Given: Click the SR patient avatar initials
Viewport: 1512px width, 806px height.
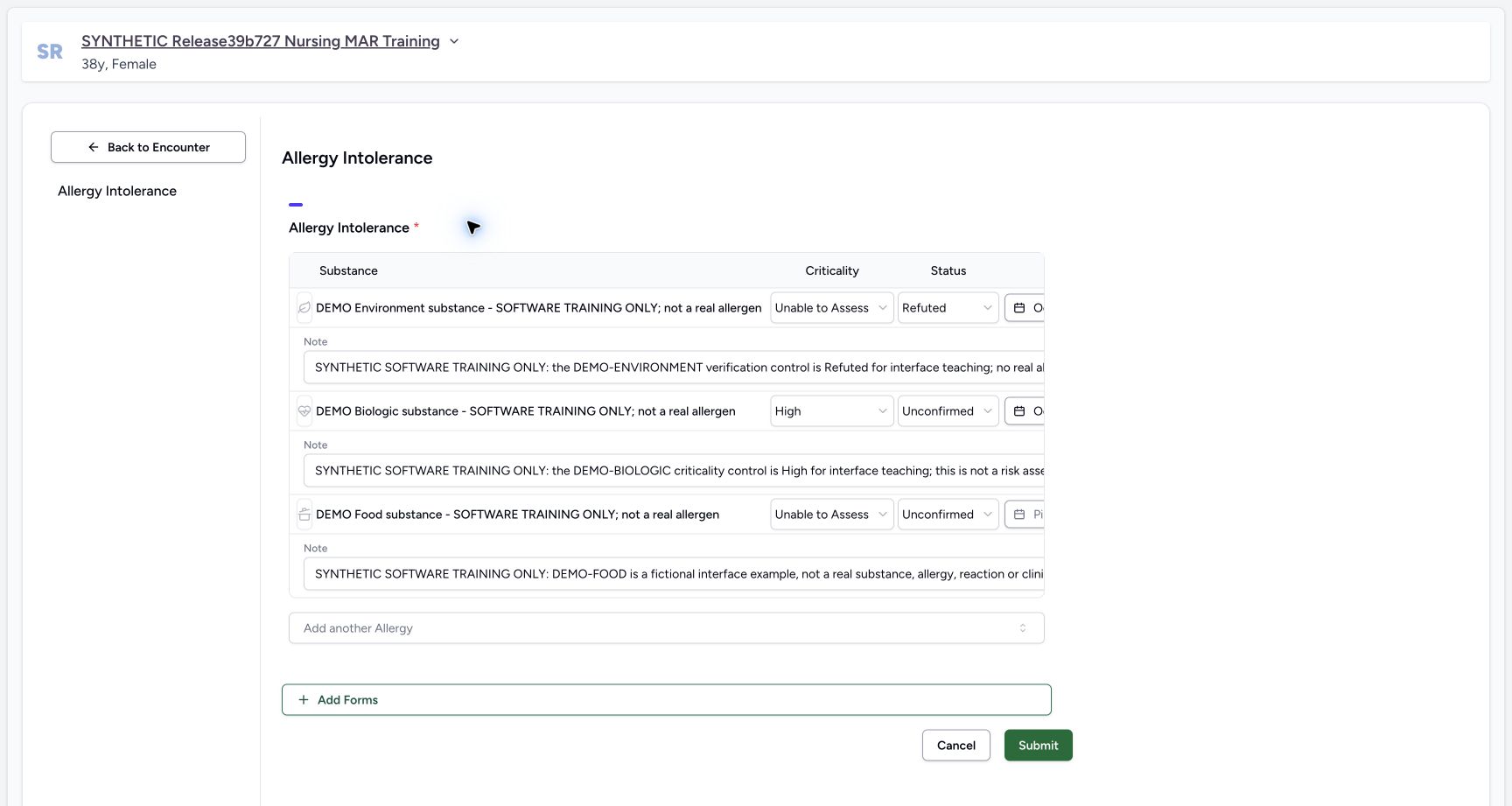Looking at the screenshot, I should (50, 52).
